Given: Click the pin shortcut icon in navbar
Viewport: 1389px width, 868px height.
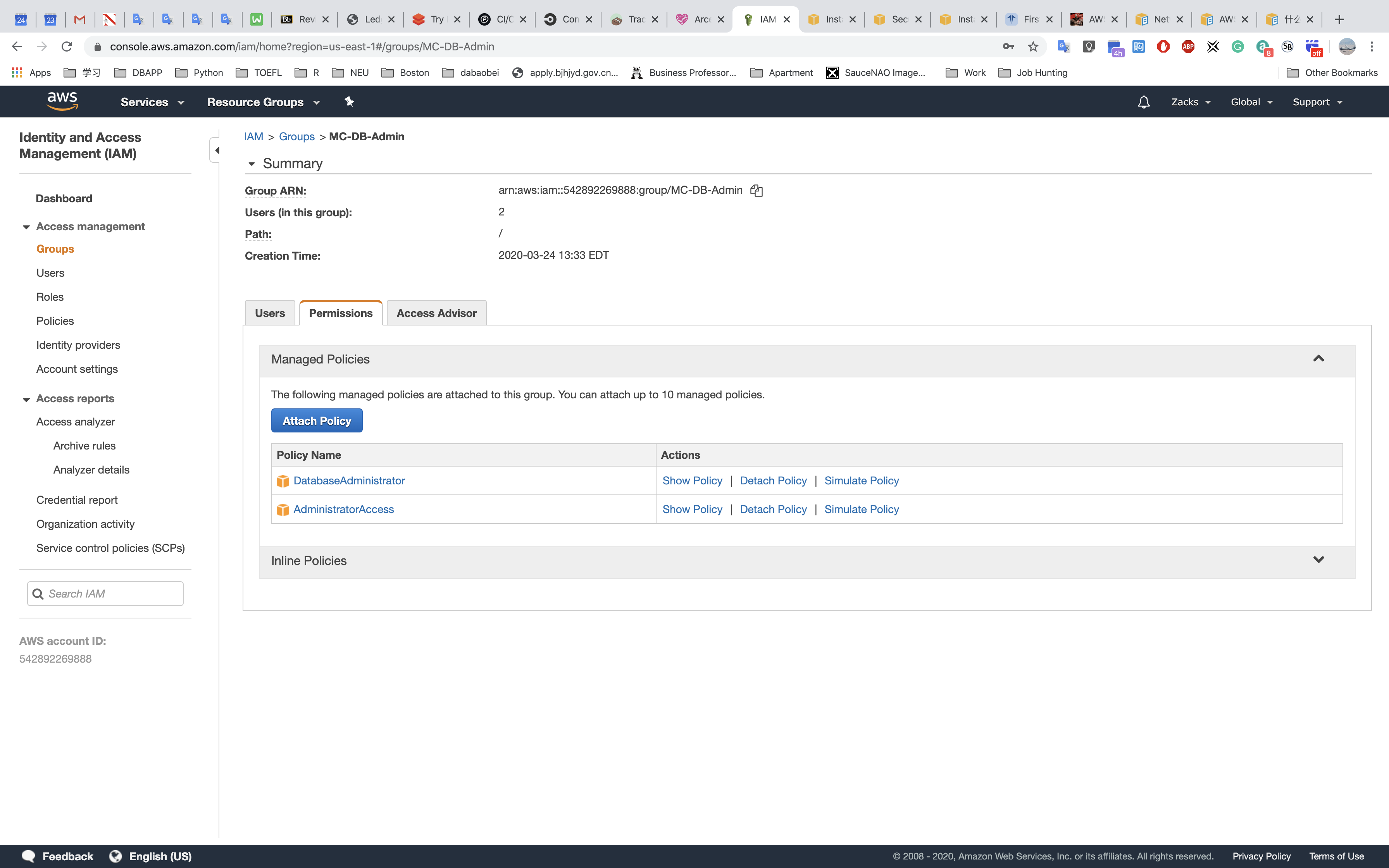Looking at the screenshot, I should coord(349,102).
